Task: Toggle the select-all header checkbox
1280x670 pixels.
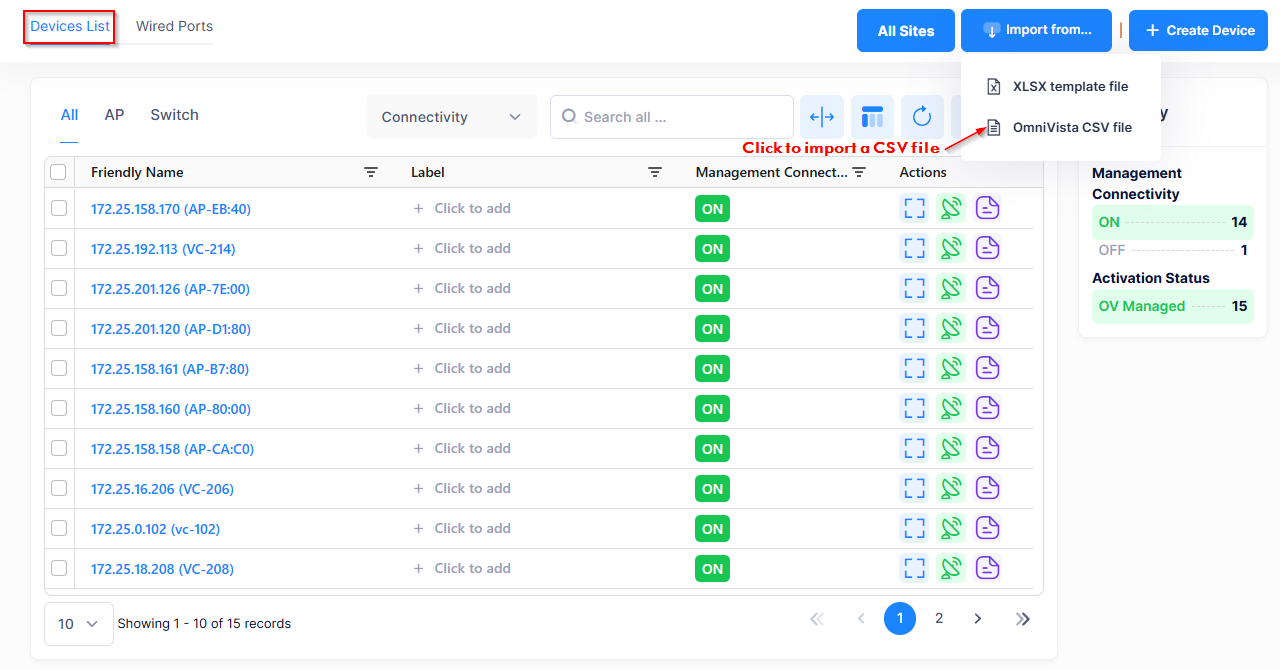Action: (58, 172)
